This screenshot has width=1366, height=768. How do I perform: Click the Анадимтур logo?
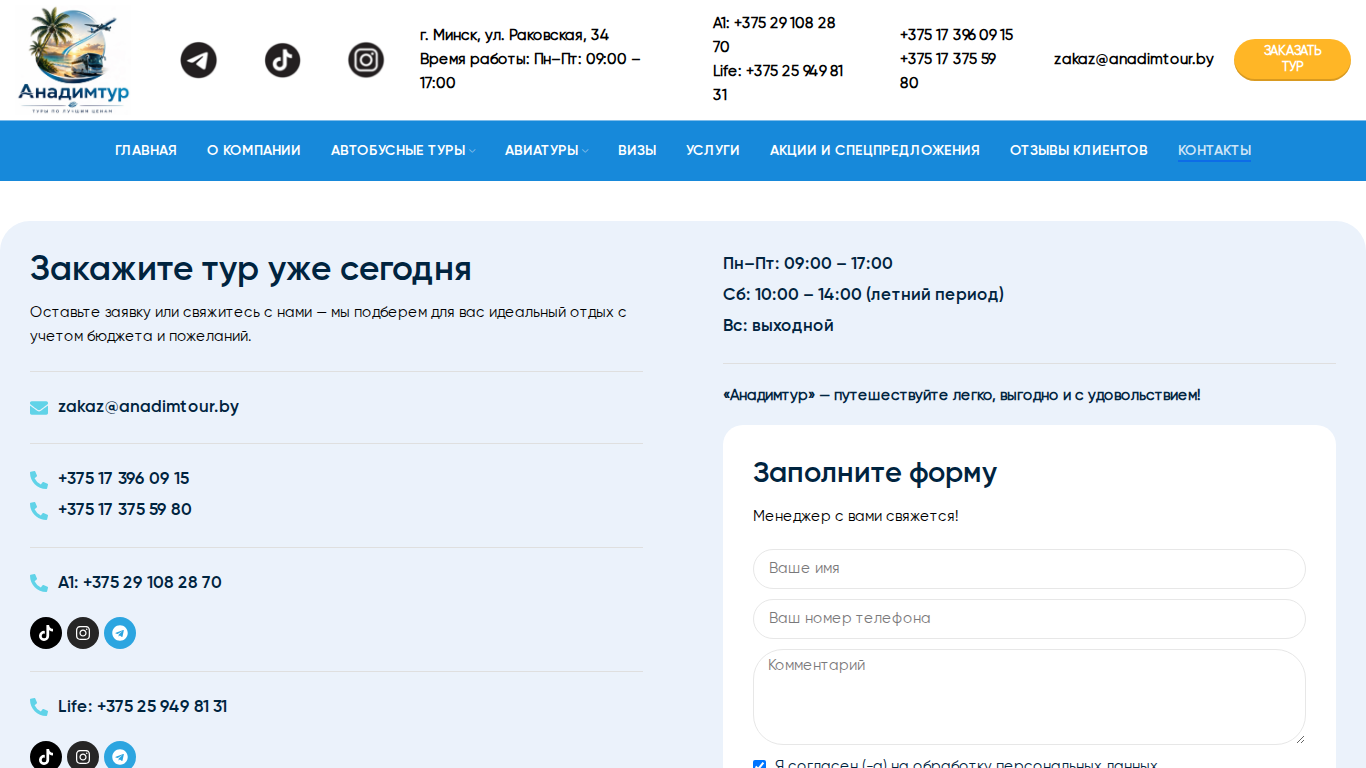tap(73, 61)
